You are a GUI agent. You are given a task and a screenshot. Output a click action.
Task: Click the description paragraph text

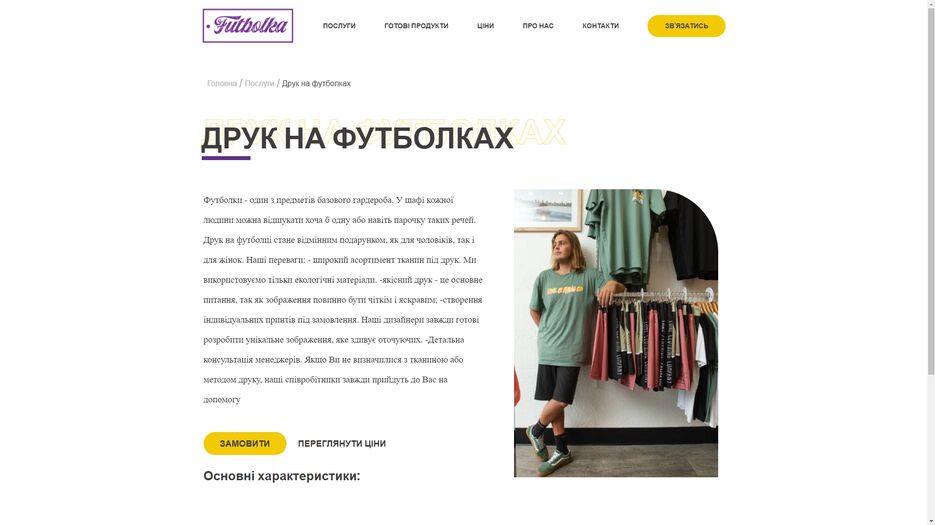pos(343,299)
